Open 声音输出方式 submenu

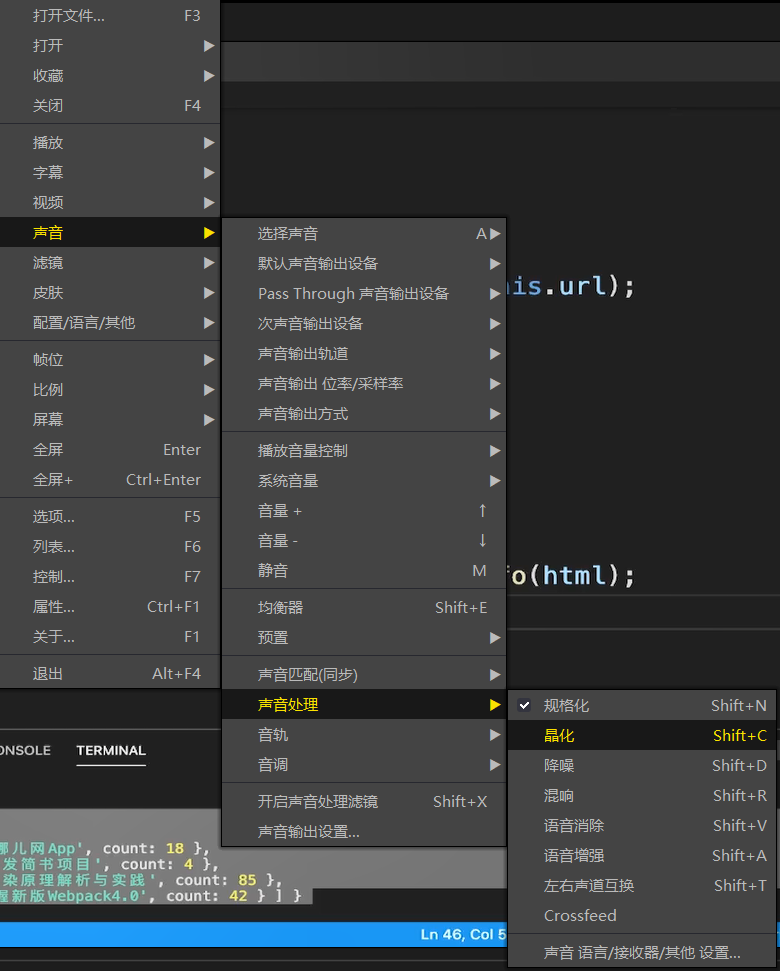[x=364, y=414]
